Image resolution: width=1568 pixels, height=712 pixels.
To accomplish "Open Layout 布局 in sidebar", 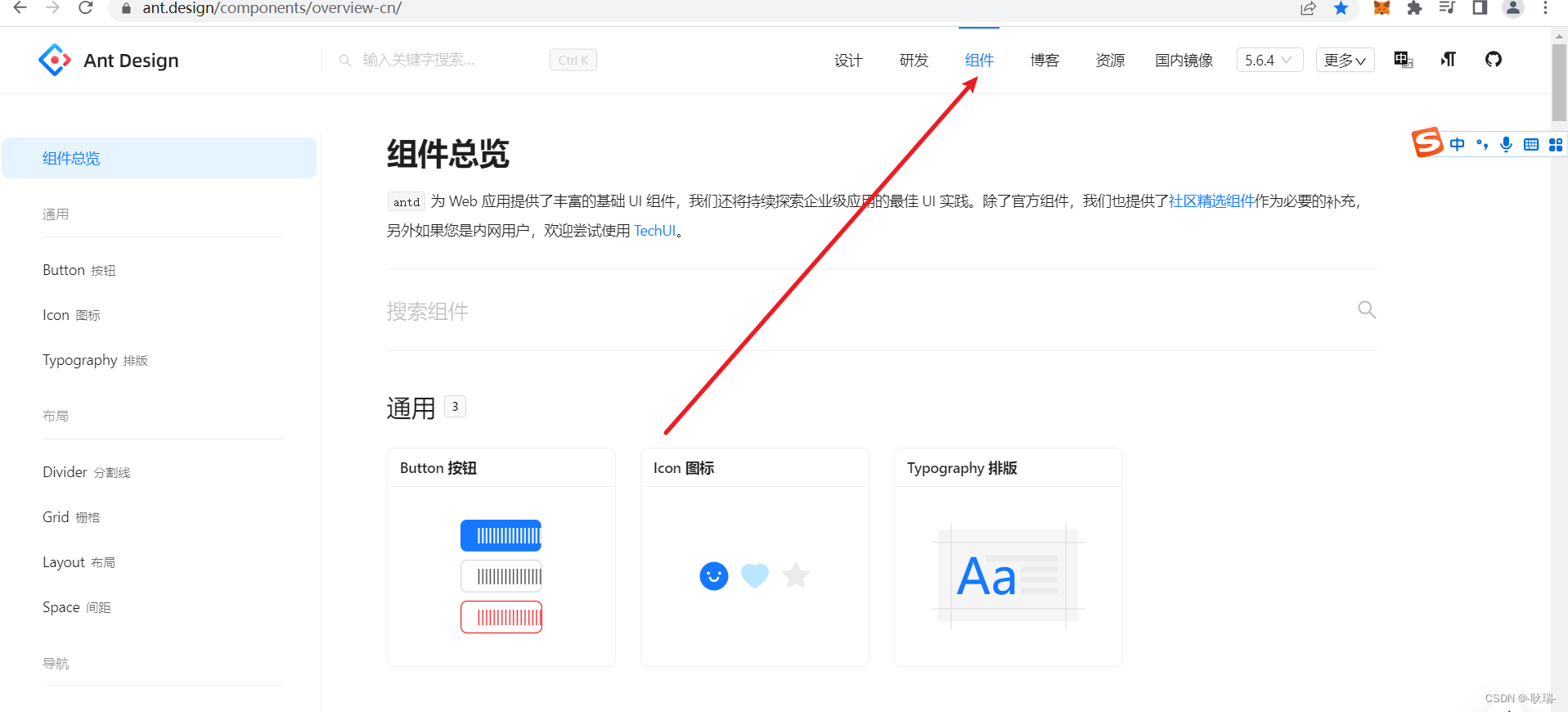I will (79, 562).
